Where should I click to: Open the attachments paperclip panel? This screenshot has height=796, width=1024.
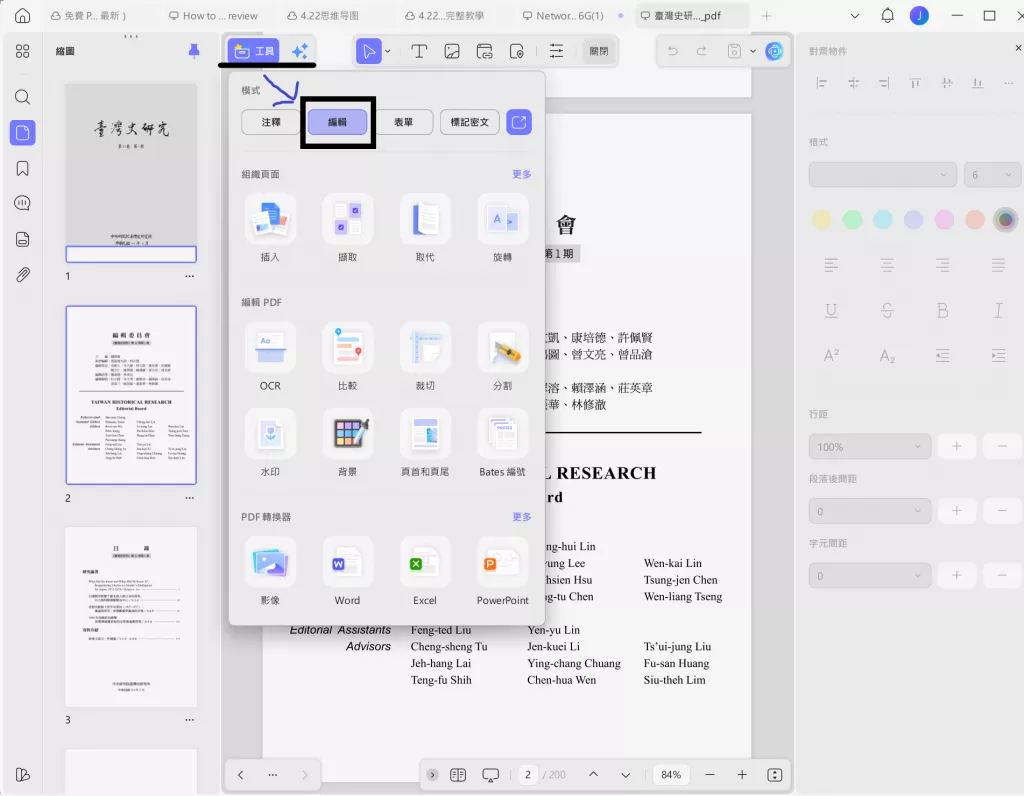click(x=22, y=274)
